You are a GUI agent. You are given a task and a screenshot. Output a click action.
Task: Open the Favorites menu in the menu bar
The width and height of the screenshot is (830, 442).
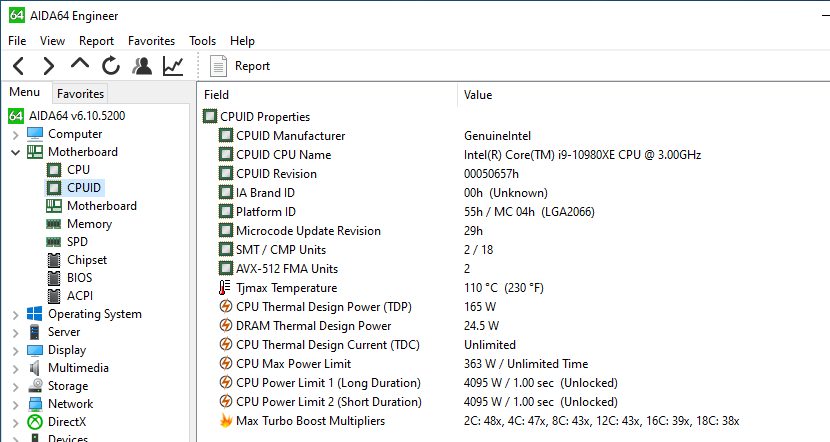pyautogui.click(x=151, y=41)
